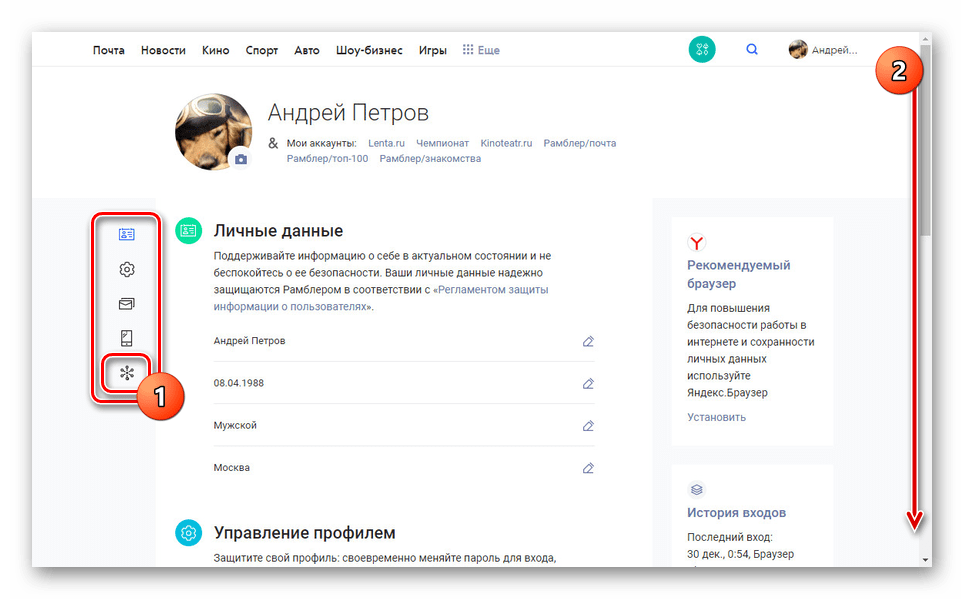
Task: Edit the birthdate 08.04.1988 via pencil icon
Action: point(588,383)
